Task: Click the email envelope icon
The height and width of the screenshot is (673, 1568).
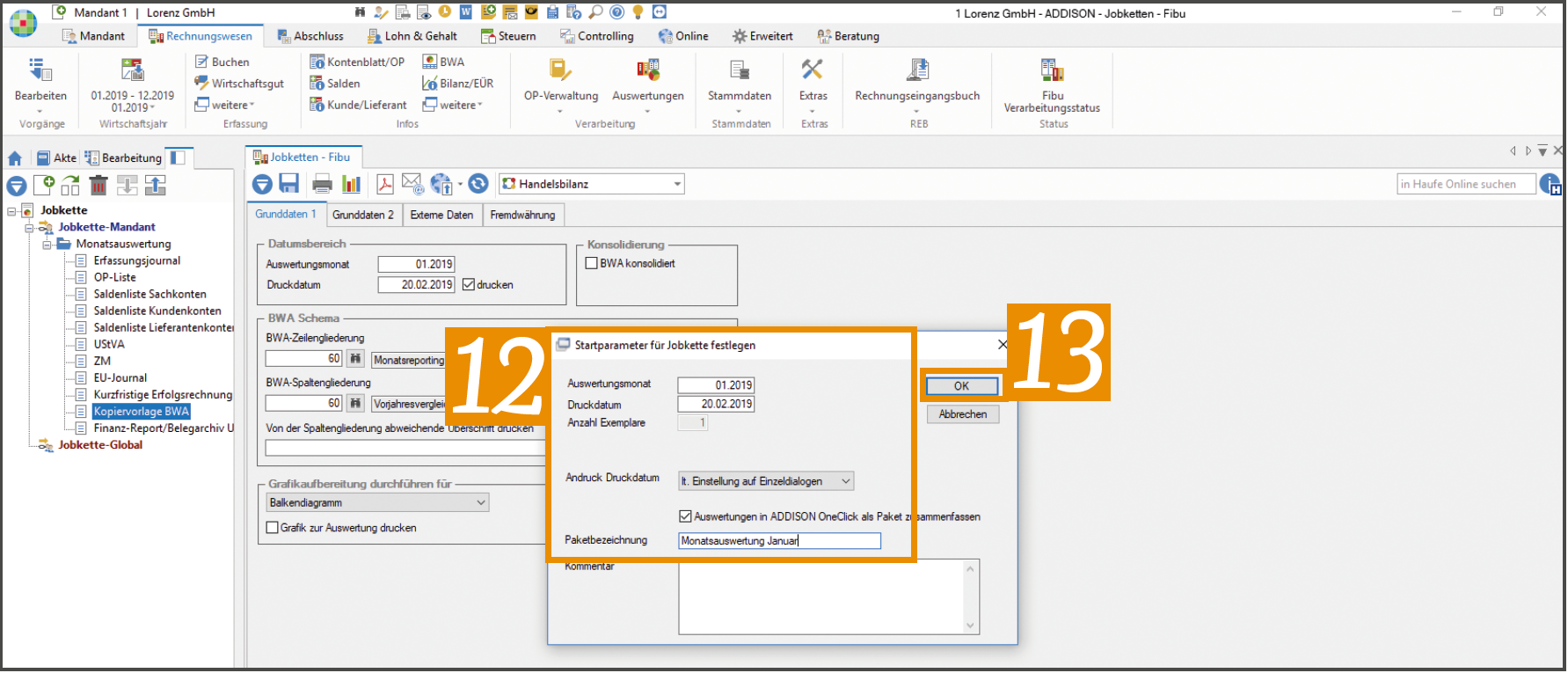Action: (412, 184)
